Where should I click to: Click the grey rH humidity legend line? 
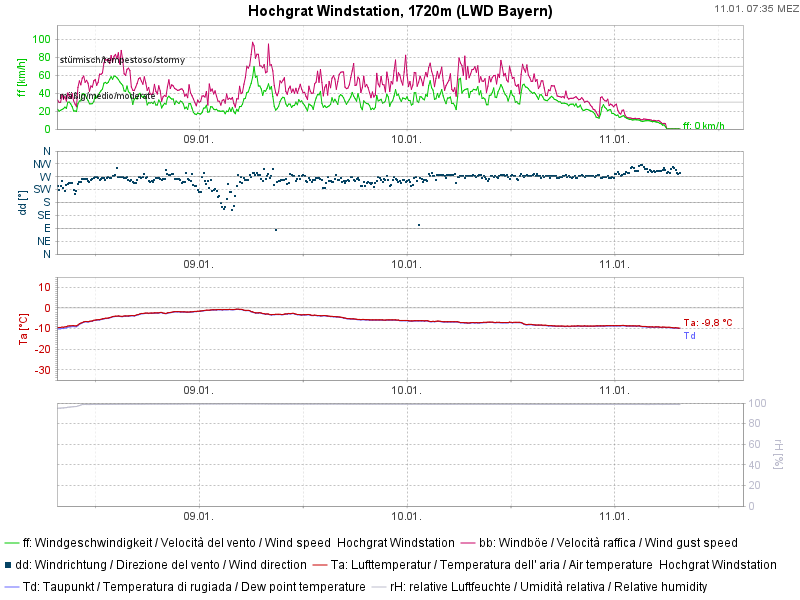(378, 587)
